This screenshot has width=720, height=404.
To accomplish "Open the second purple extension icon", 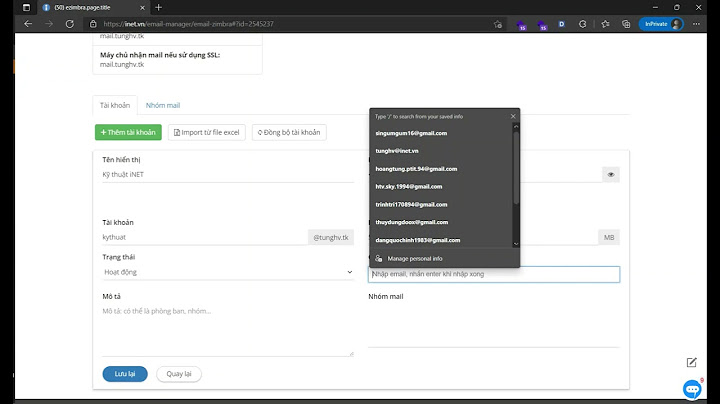I will click(542, 25).
